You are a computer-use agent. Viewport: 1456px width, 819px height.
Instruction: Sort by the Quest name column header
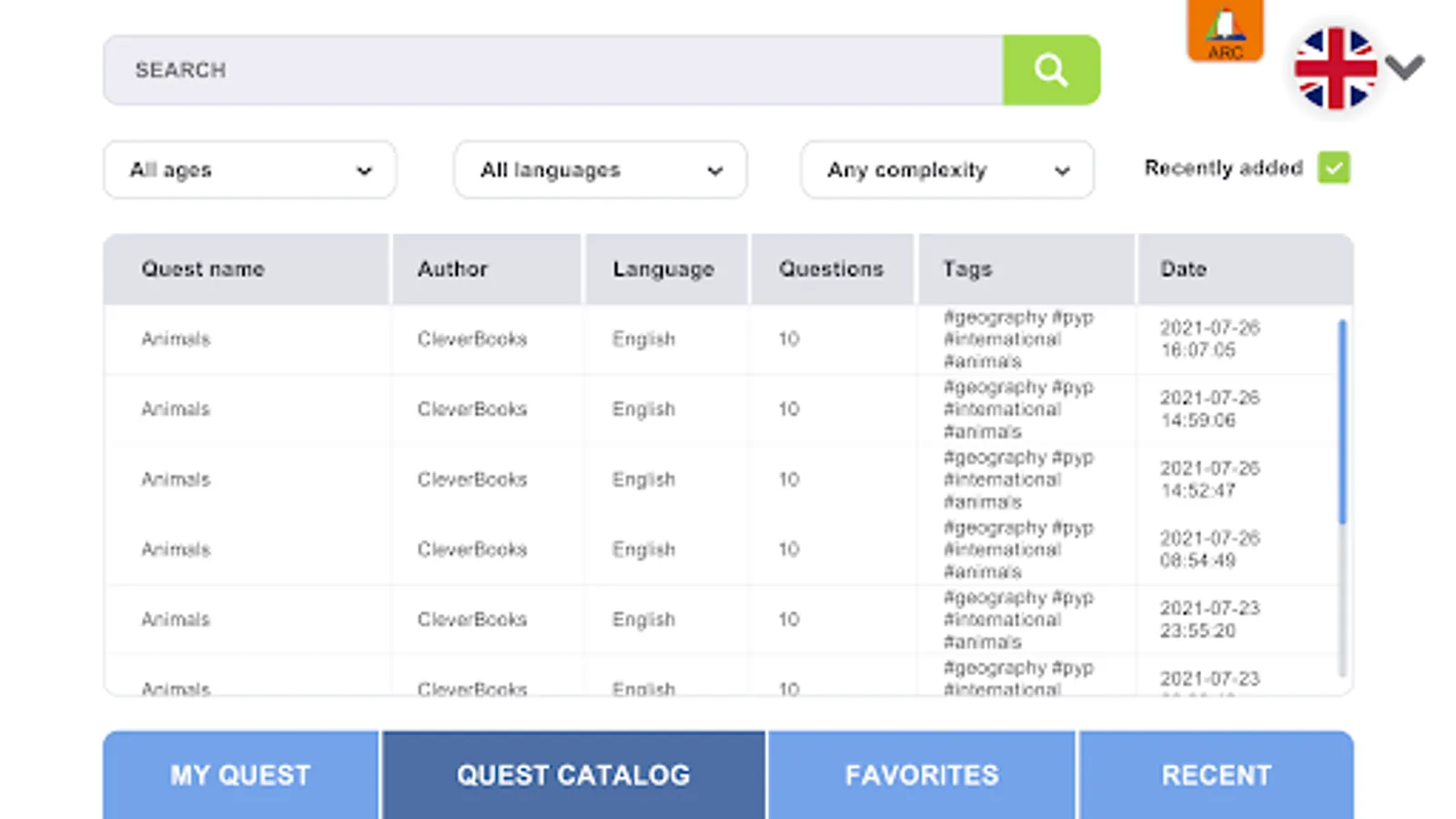coord(203,269)
